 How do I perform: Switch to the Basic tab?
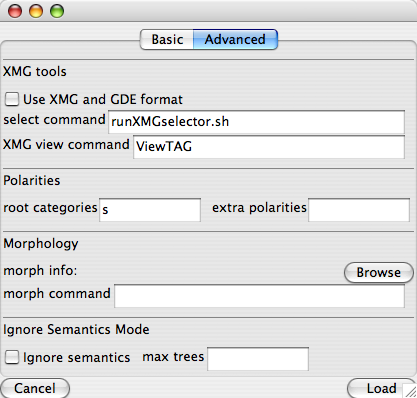tap(167, 39)
